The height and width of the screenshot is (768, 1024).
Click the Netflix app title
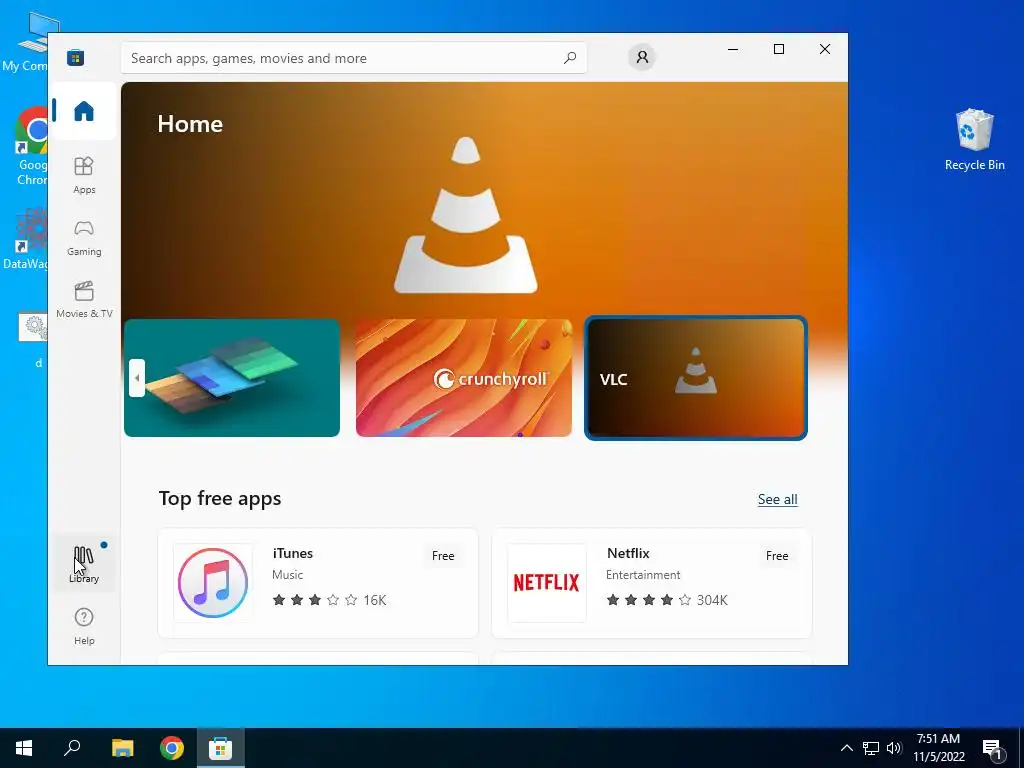(x=628, y=553)
